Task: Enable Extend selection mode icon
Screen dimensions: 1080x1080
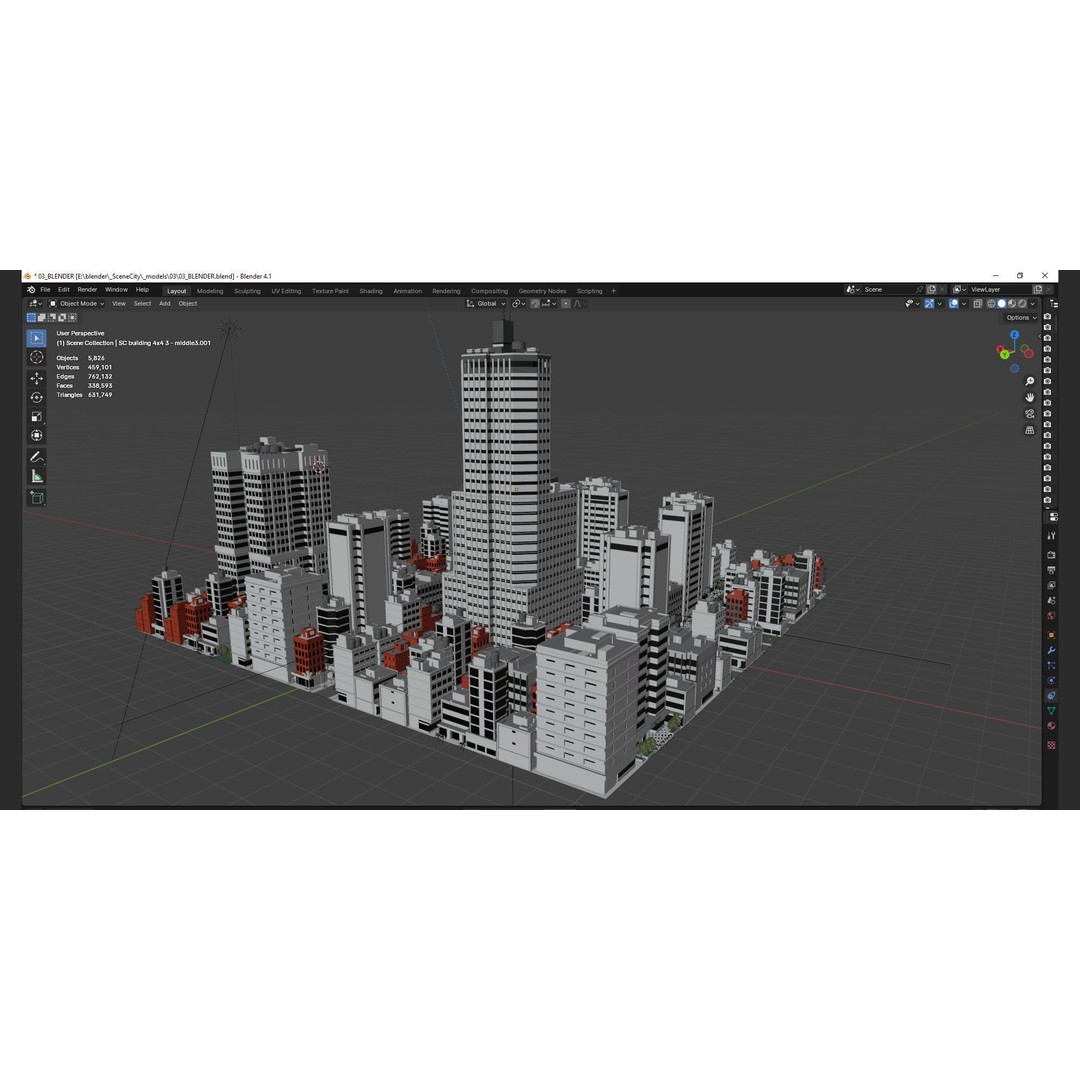Action: click(x=41, y=318)
